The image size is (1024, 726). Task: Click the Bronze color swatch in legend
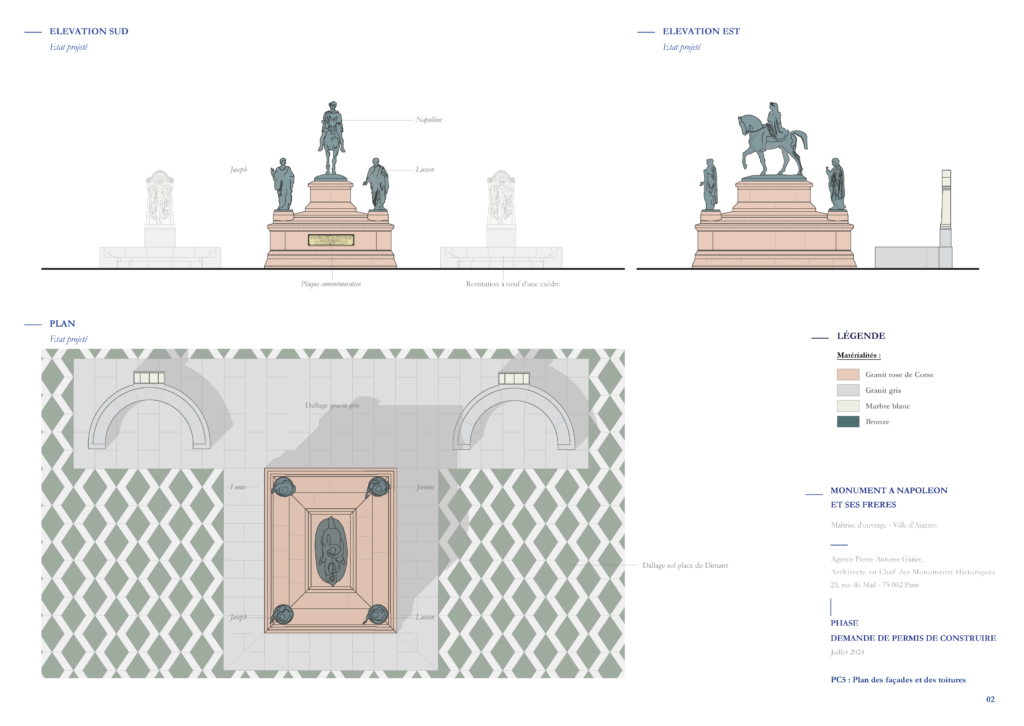coord(847,422)
